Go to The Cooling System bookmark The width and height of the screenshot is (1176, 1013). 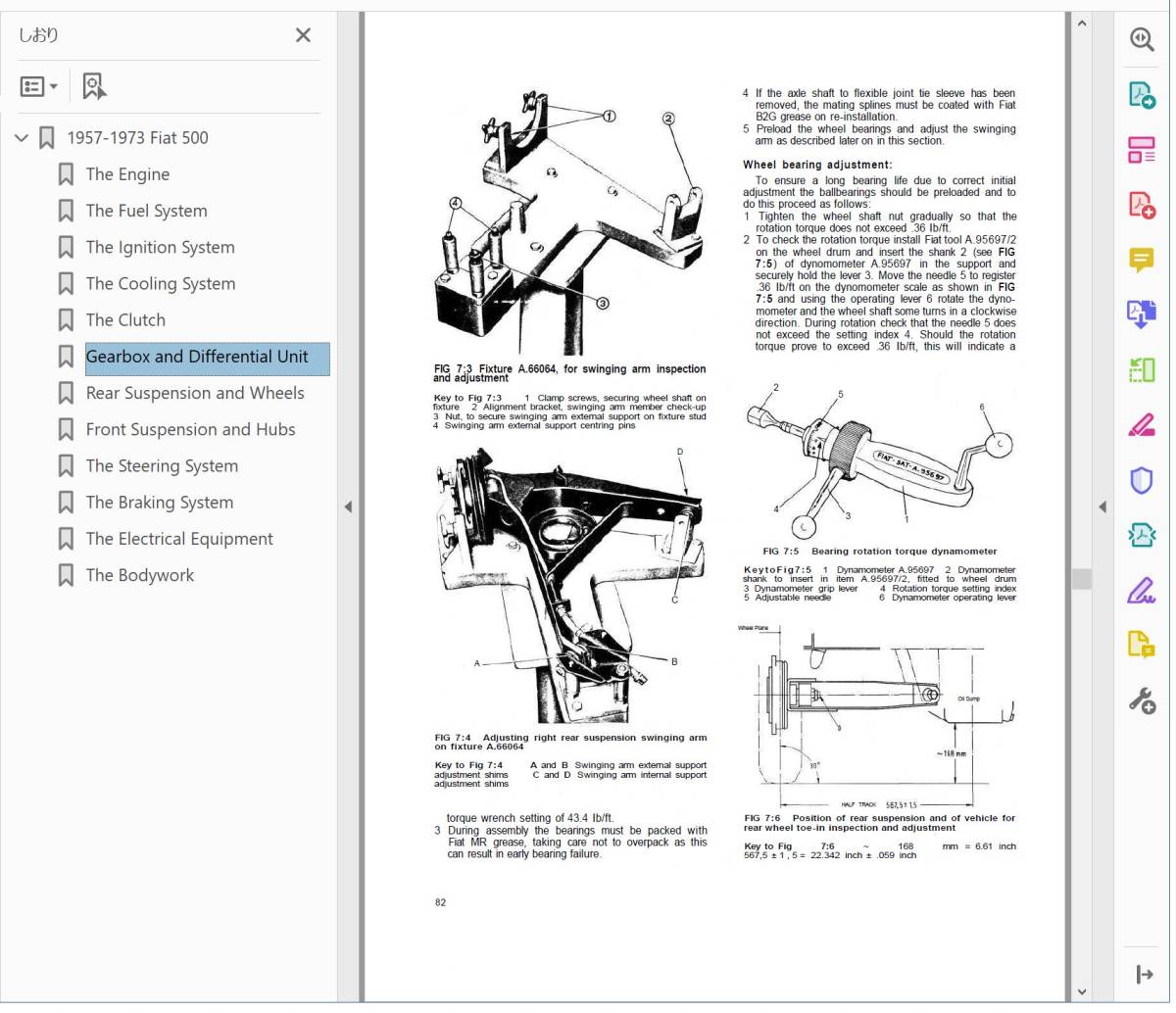(161, 284)
